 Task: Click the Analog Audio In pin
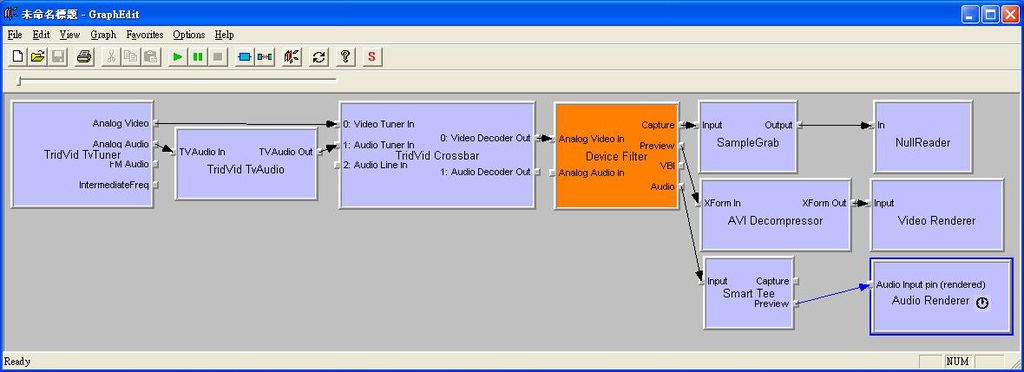pyautogui.click(x=552, y=173)
